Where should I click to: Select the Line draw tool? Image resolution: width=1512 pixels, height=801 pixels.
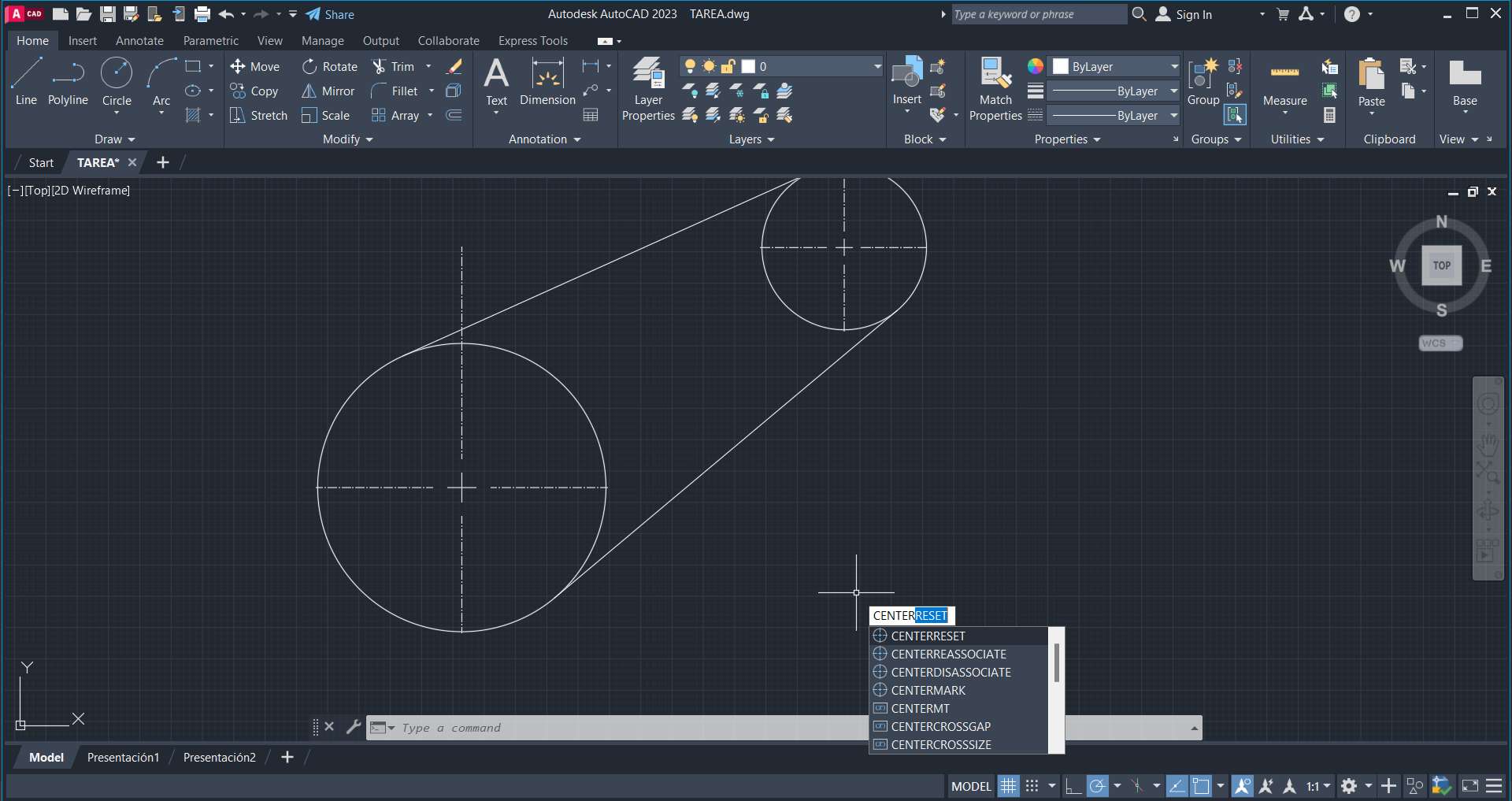(26, 81)
